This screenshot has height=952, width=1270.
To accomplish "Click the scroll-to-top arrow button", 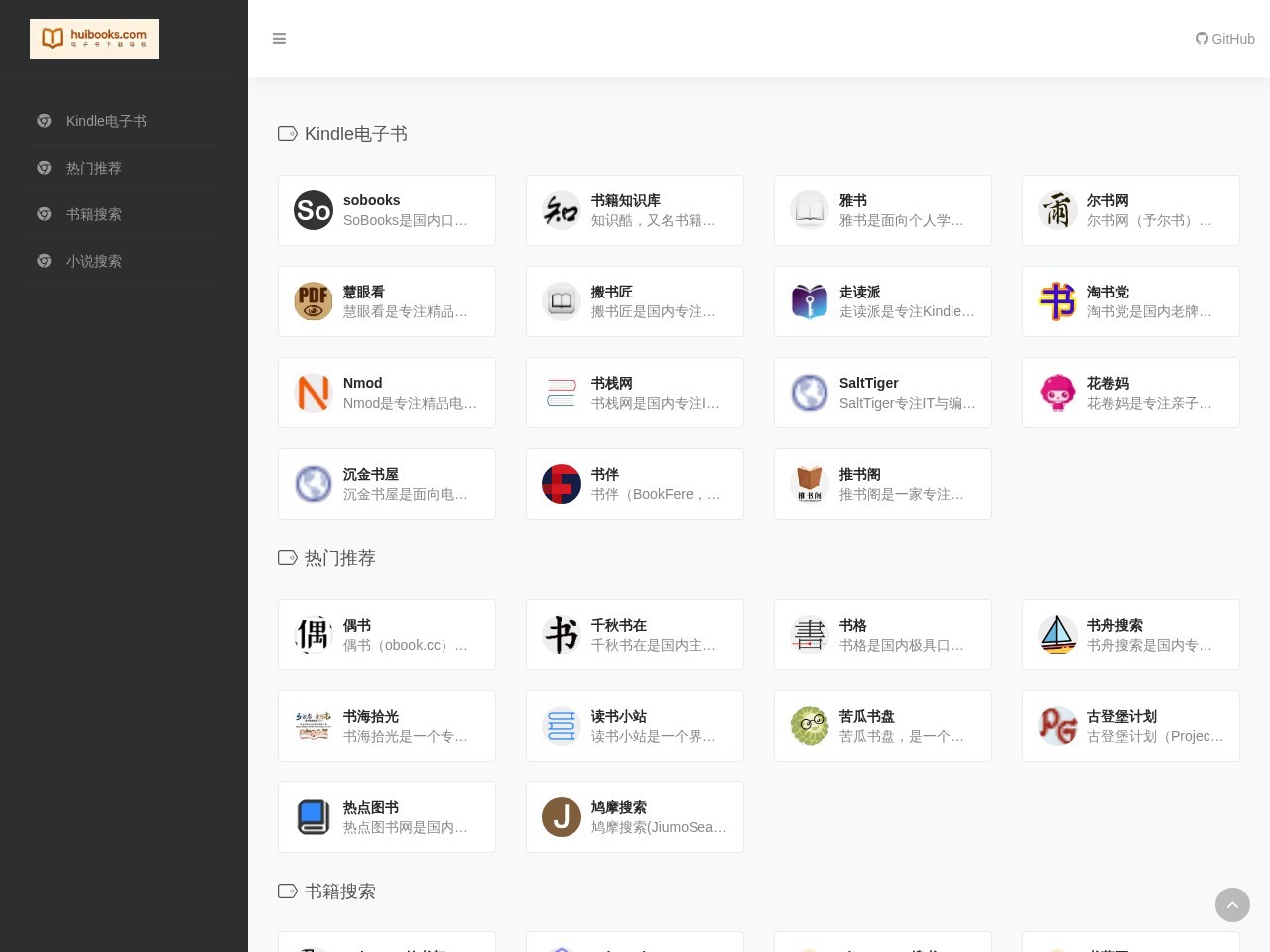I will [1232, 904].
